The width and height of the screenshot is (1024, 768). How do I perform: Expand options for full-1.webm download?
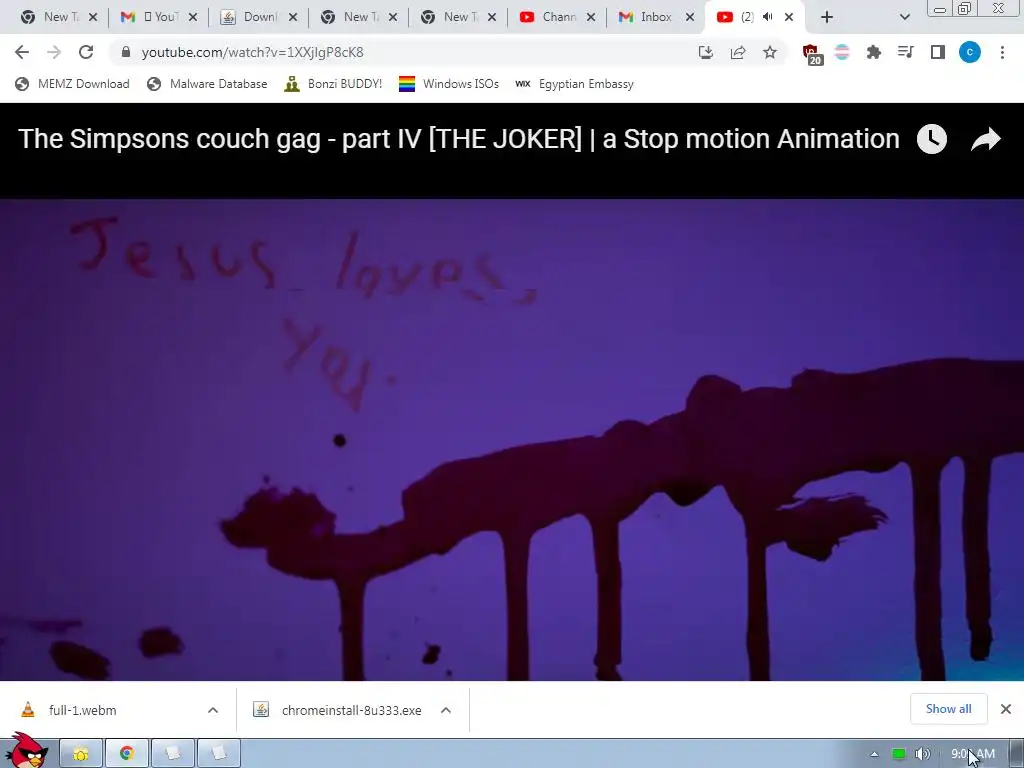coord(213,710)
